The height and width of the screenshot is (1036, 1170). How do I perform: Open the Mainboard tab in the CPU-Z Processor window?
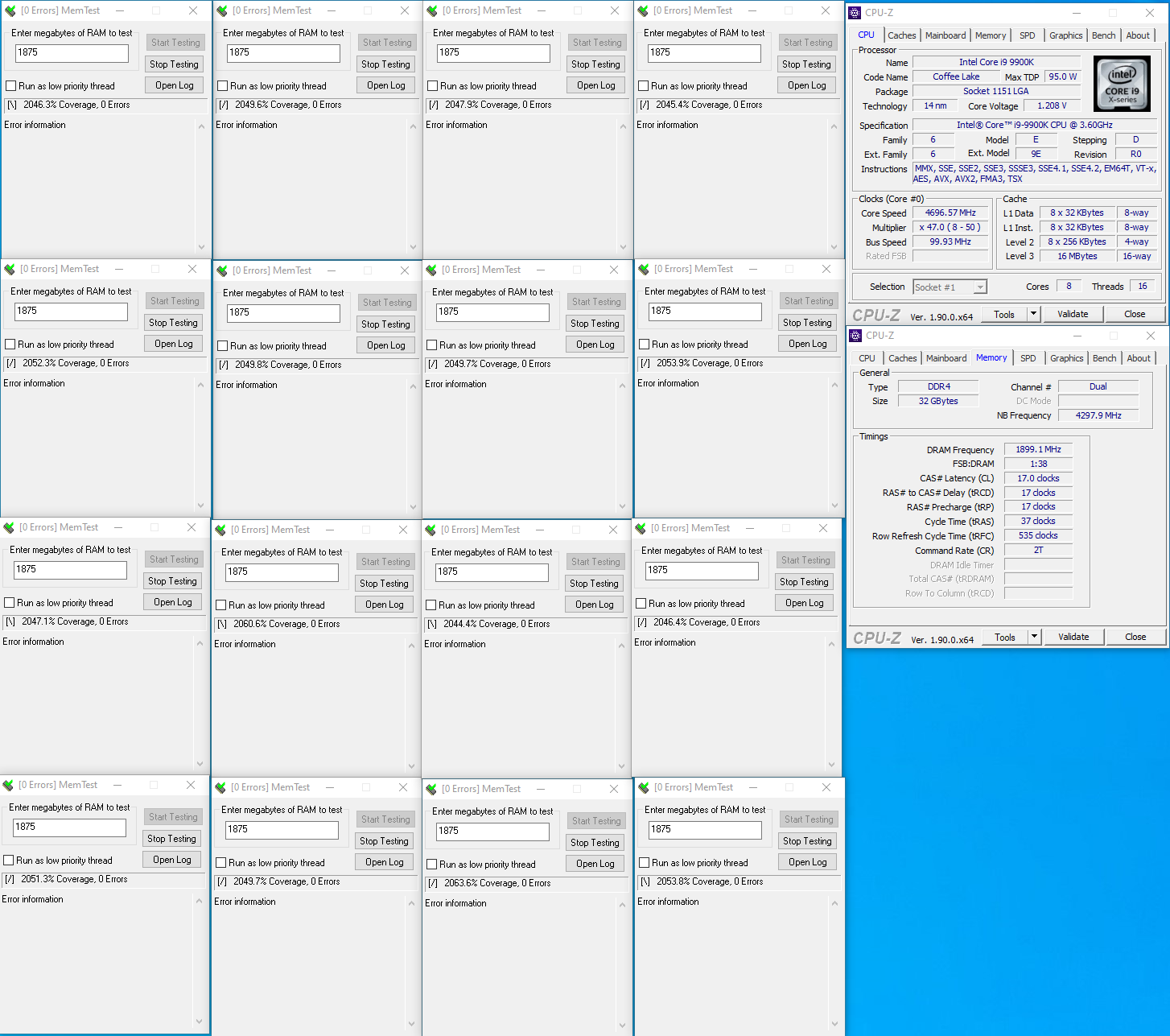pyautogui.click(x=945, y=35)
